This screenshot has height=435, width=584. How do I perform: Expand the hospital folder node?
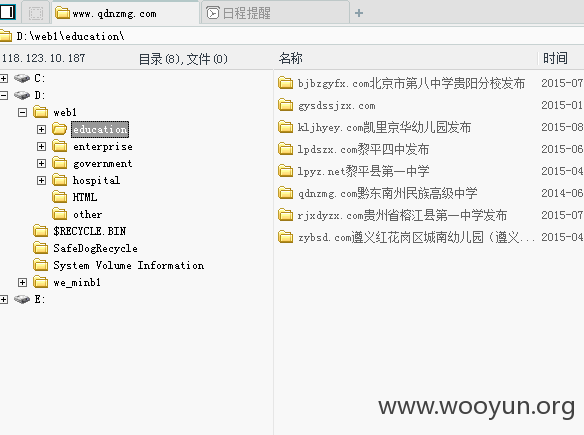coord(41,180)
